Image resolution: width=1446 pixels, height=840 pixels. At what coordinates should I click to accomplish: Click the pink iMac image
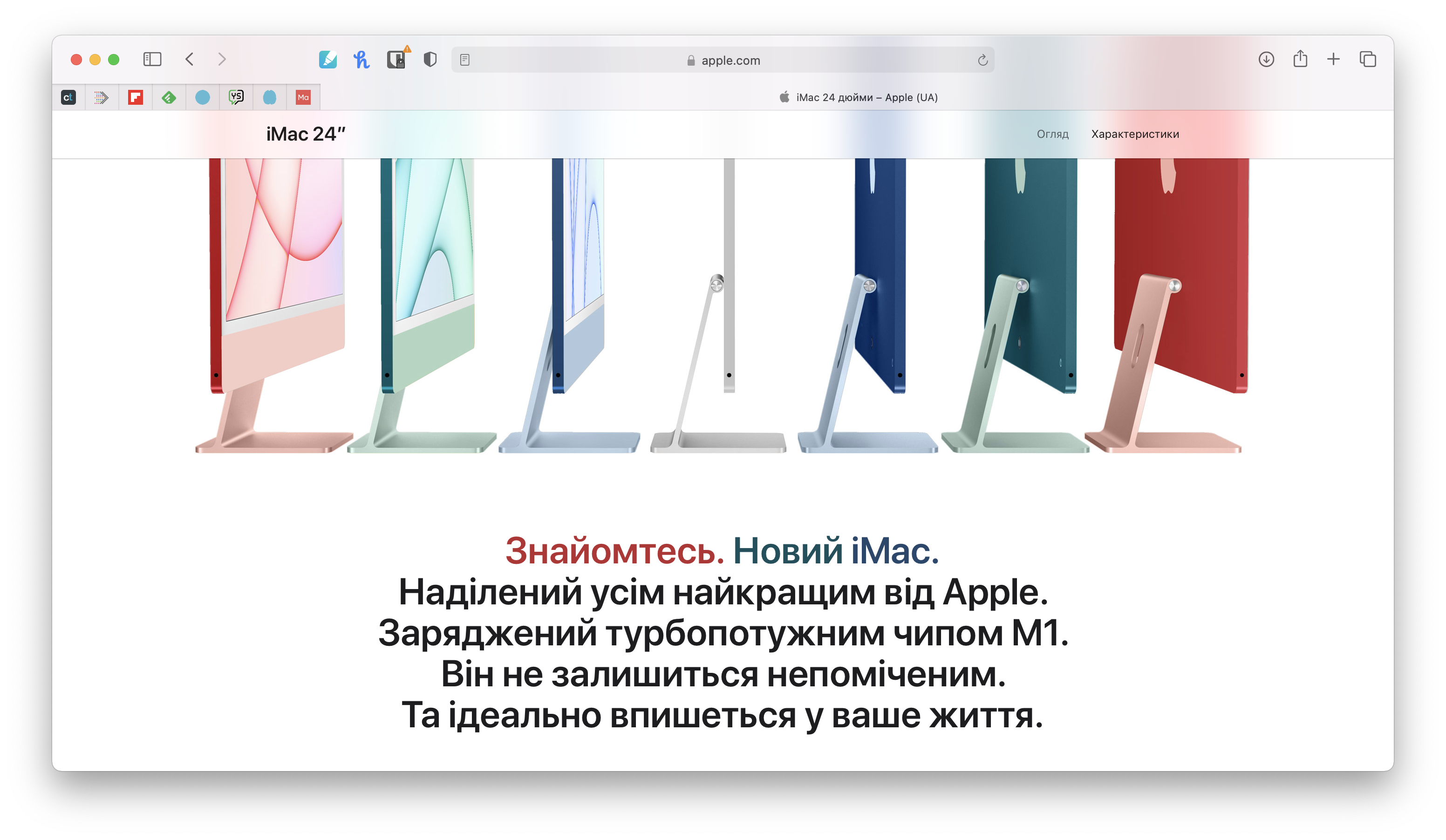[274, 305]
